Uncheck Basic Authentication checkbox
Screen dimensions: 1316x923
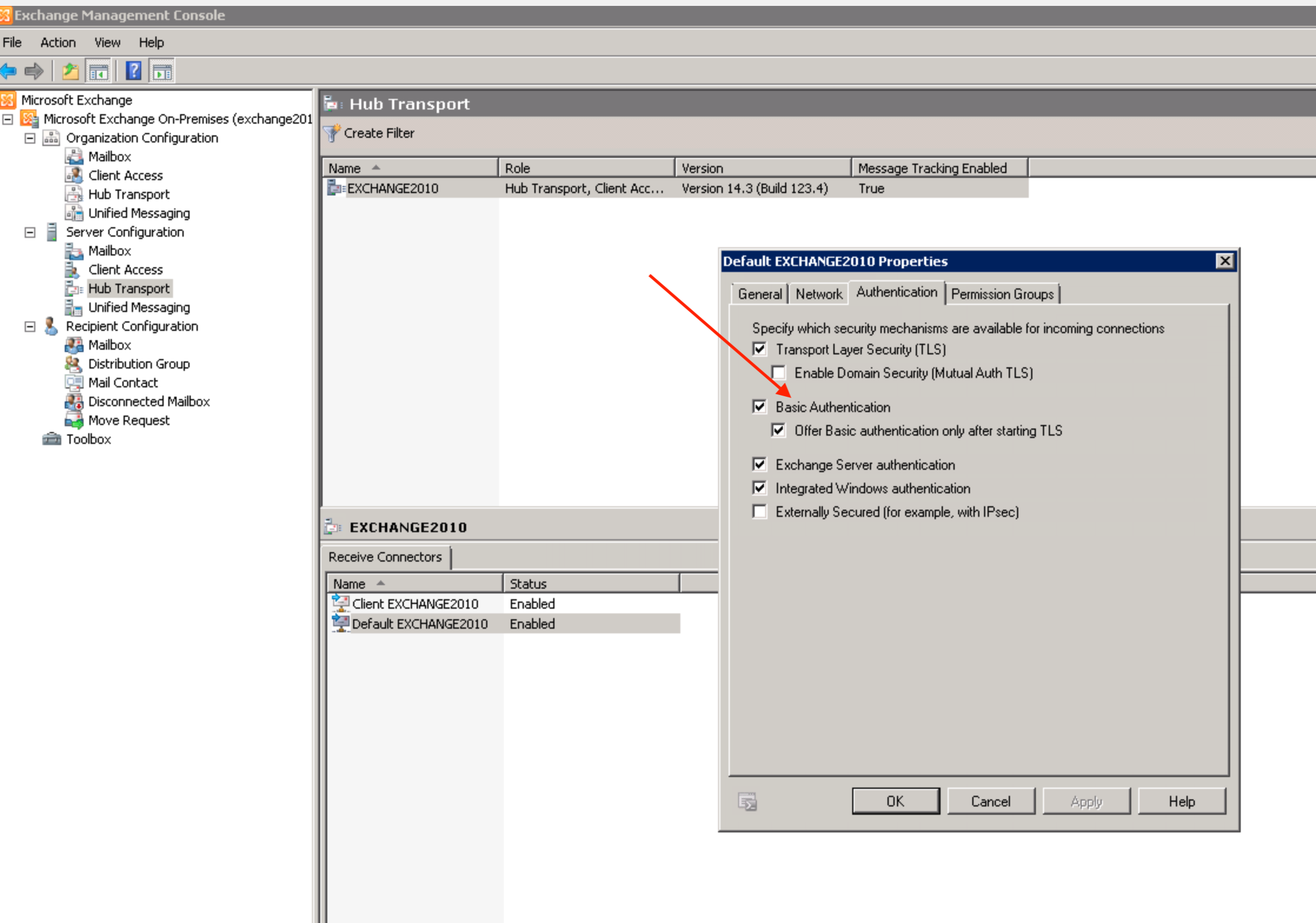(x=760, y=407)
